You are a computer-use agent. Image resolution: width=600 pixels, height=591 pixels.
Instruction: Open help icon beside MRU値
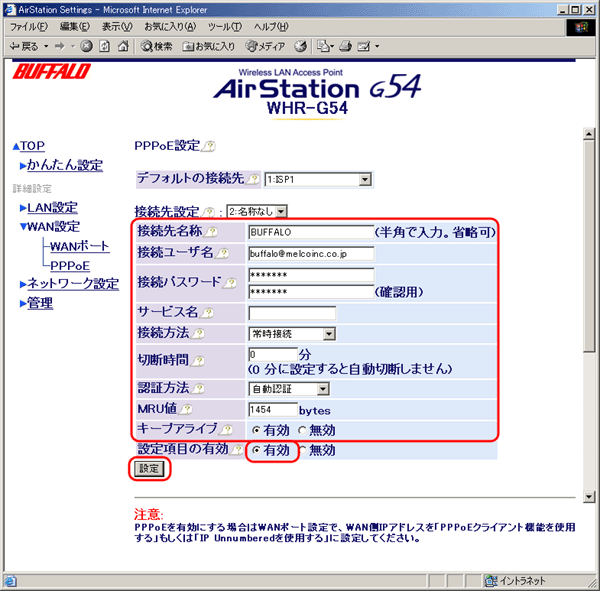point(186,410)
